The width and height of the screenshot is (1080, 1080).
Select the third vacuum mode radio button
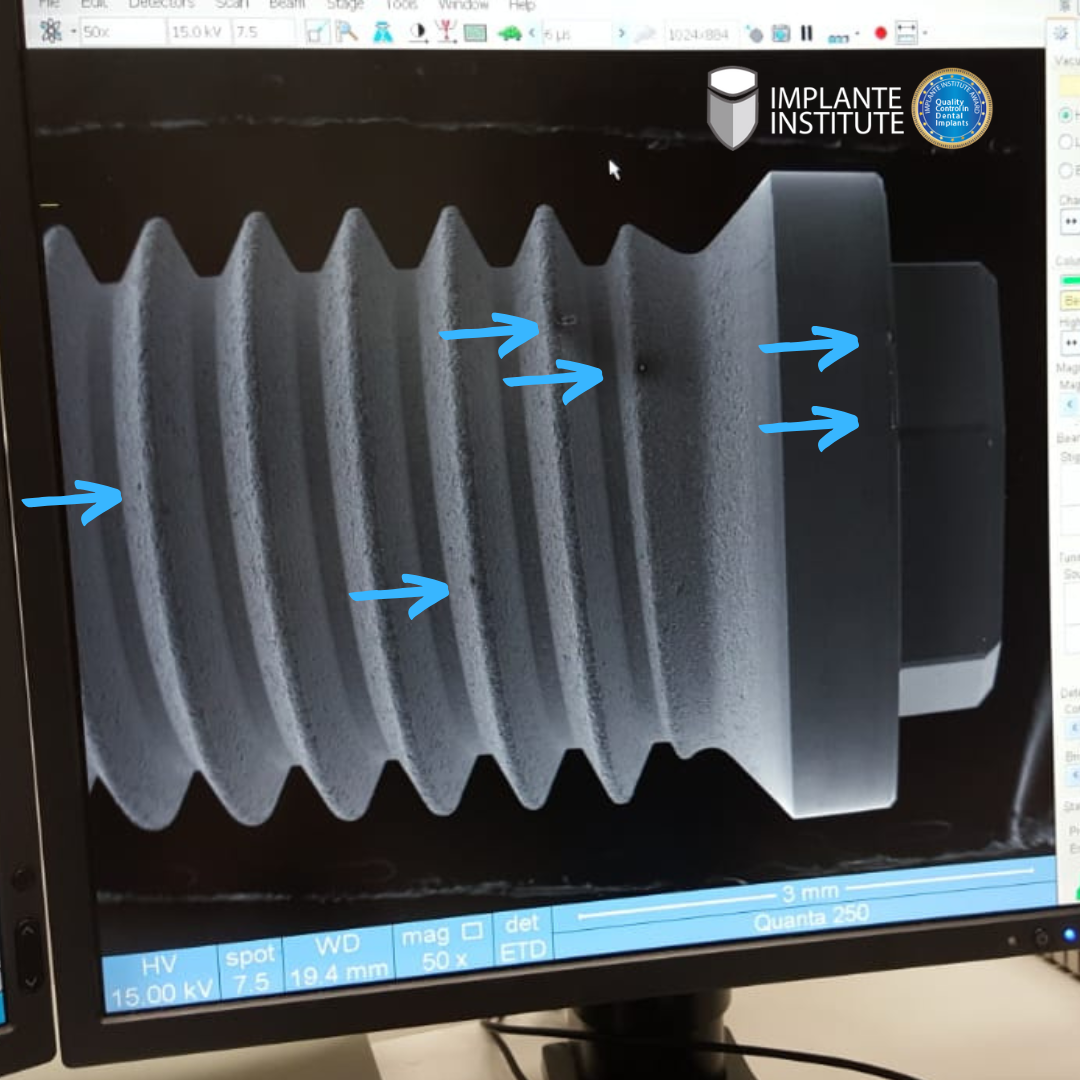point(1064,169)
